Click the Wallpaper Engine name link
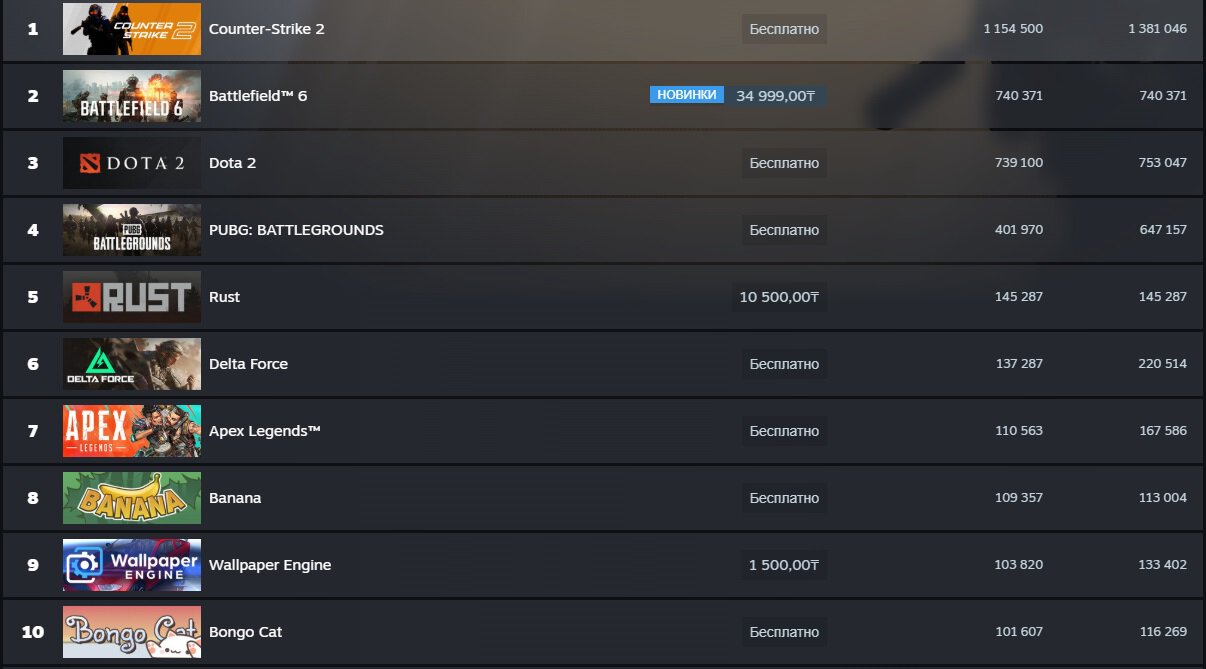Image resolution: width=1206 pixels, height=669 pixels. pyautogui.click(x=269, y=565)
